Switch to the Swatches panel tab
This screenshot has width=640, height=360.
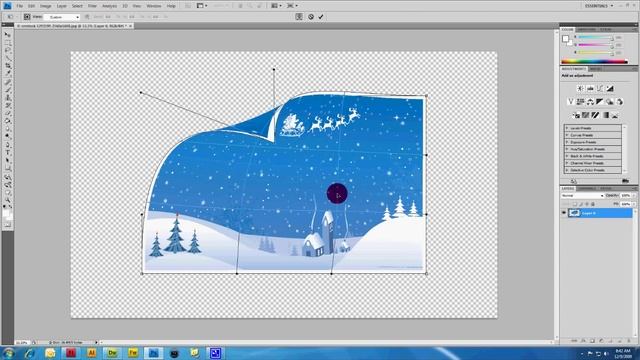587,30
